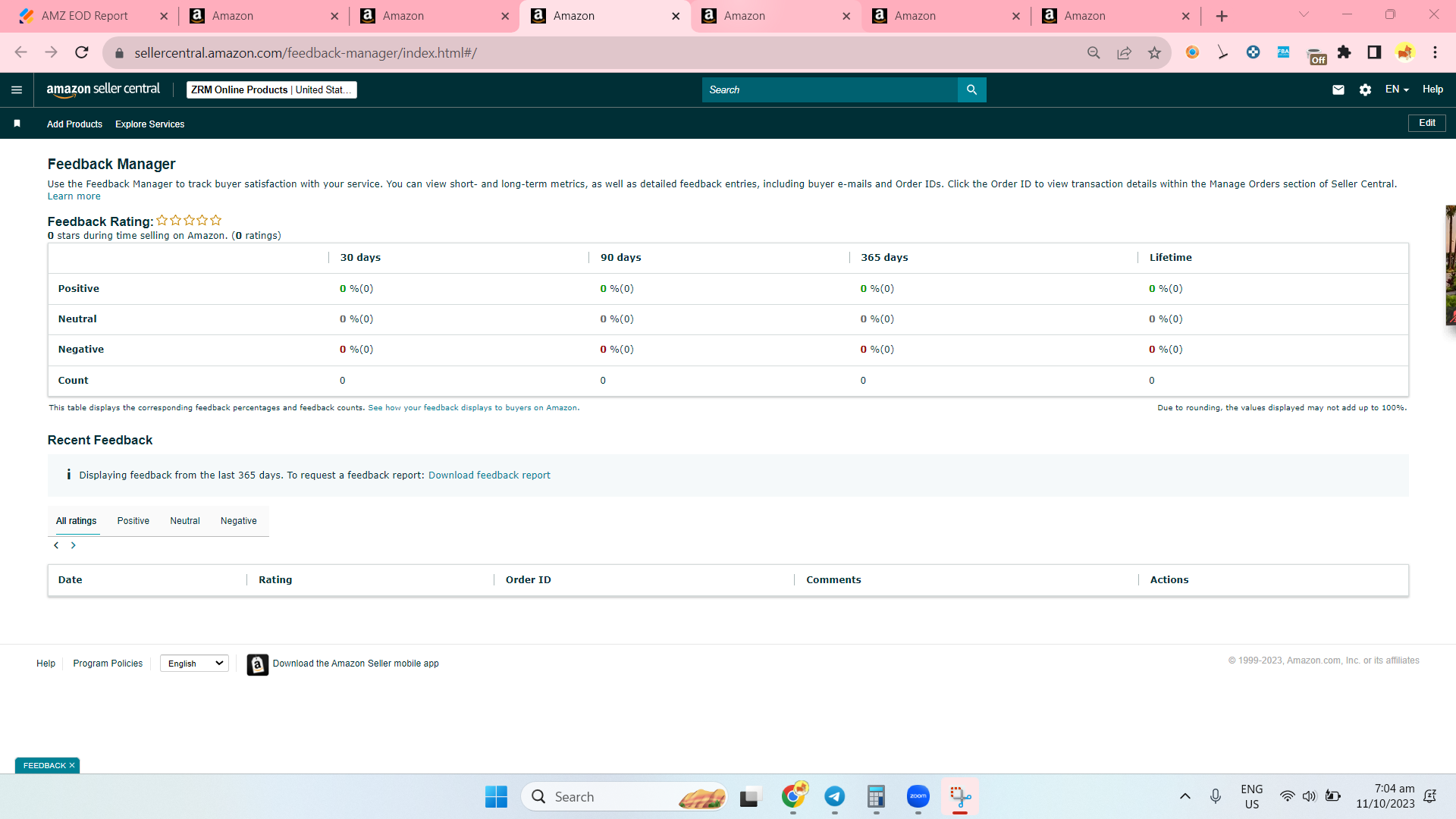Select the Neutral feedback tab

coord(185,521)
